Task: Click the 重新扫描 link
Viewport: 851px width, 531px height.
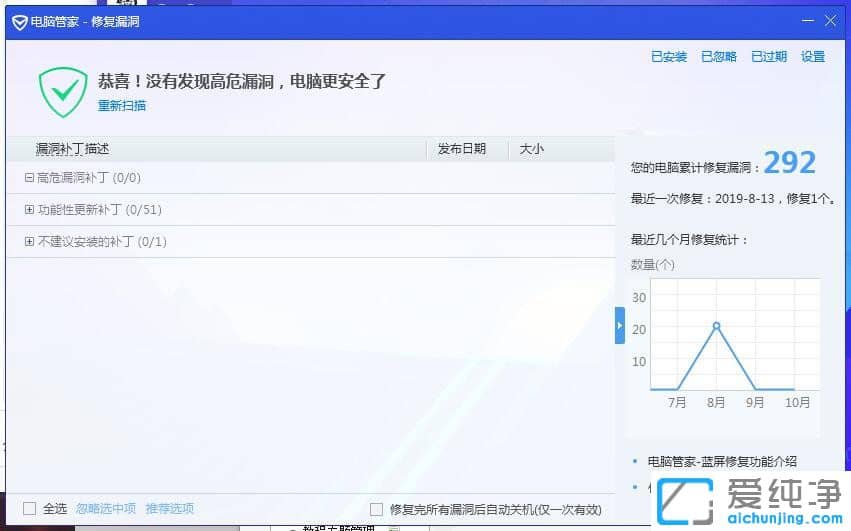Action: 122,105
